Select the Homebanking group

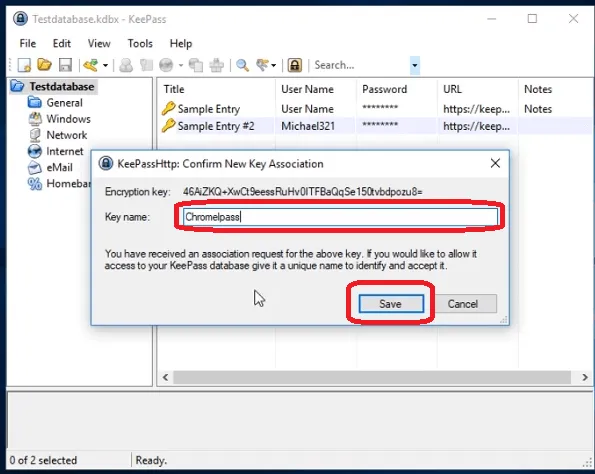pyautogui.click(x=68, y=184)
